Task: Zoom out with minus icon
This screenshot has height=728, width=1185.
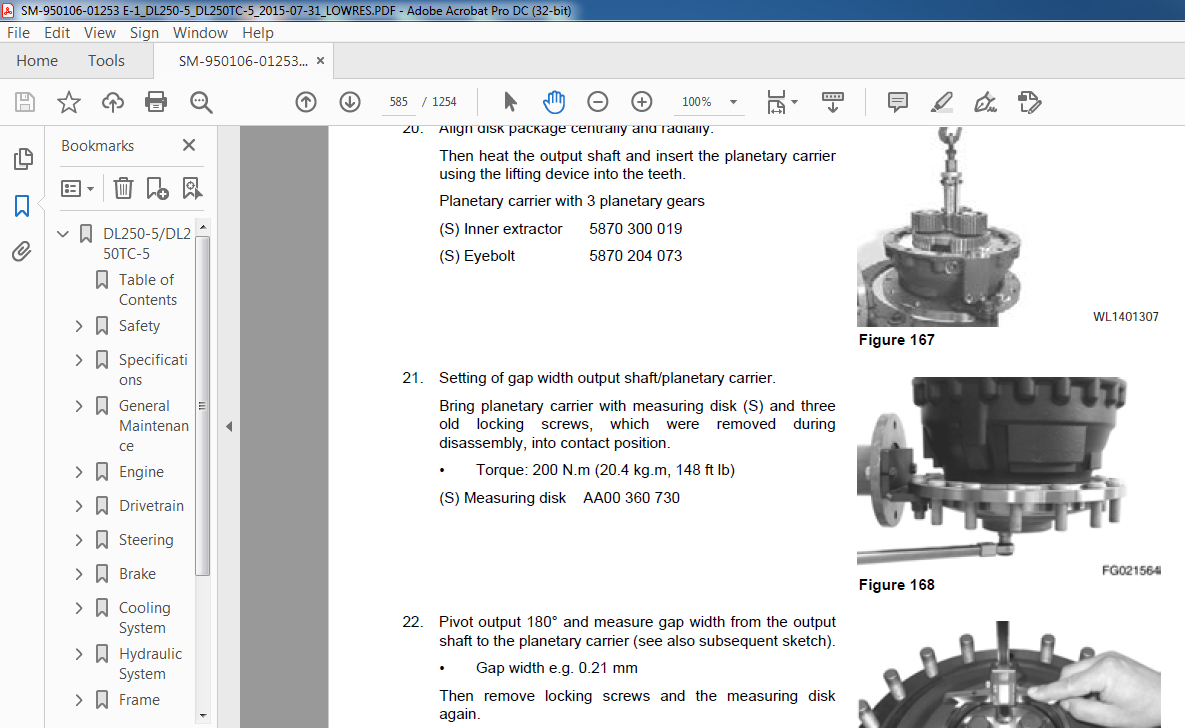Action: [x=598, y=102]
